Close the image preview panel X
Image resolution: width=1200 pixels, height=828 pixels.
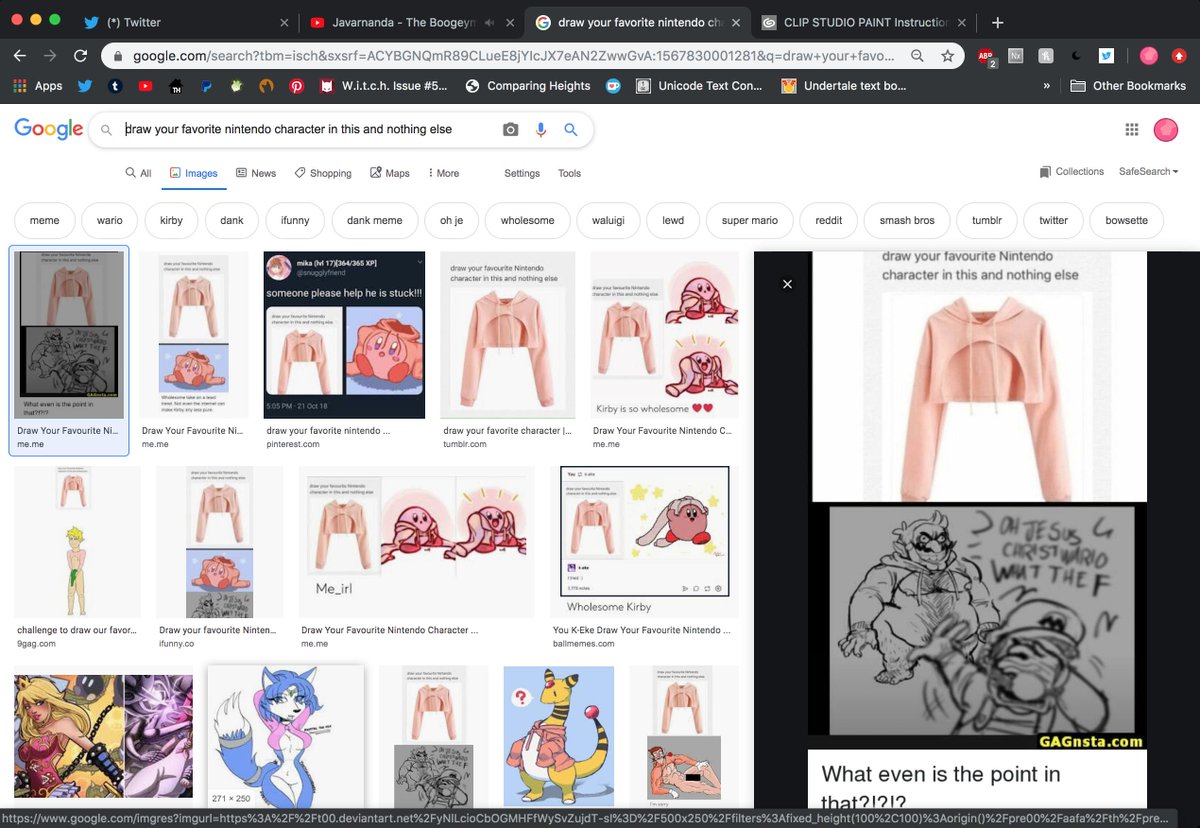pyautogui.click(x=787, y=284)
